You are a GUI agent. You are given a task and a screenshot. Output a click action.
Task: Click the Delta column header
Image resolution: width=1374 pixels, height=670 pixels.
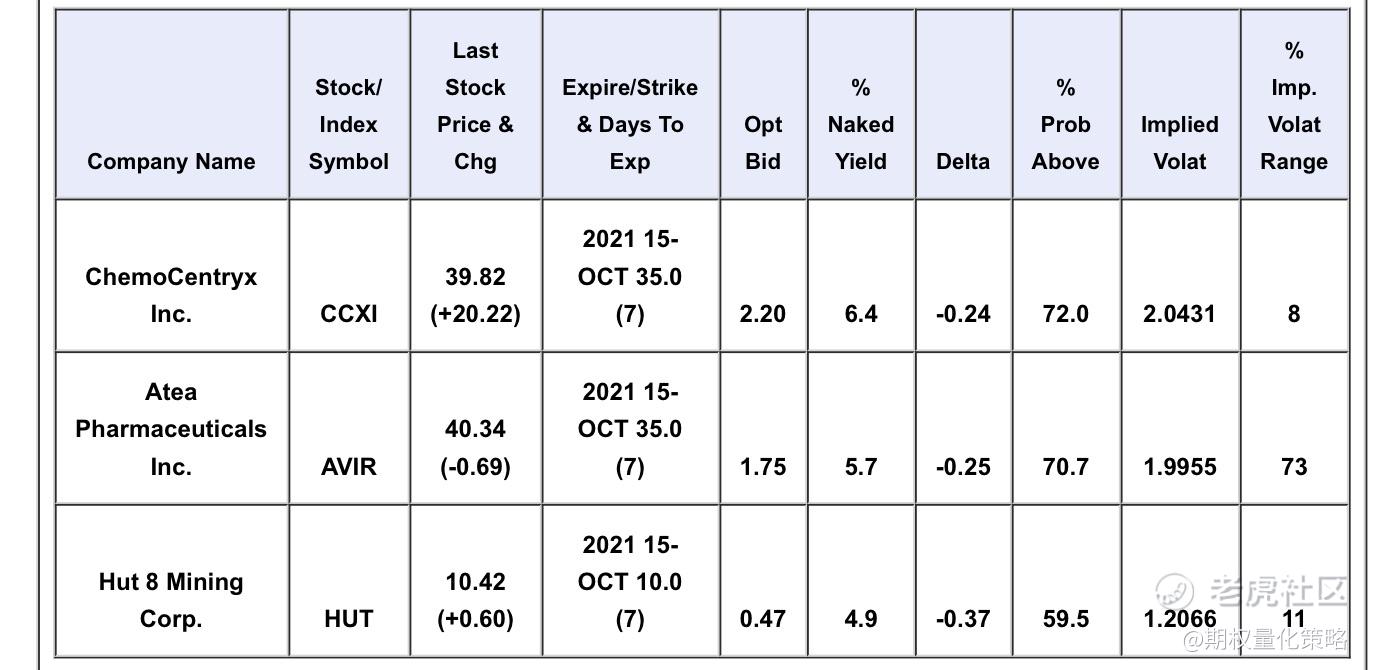(x=963, y=162)
